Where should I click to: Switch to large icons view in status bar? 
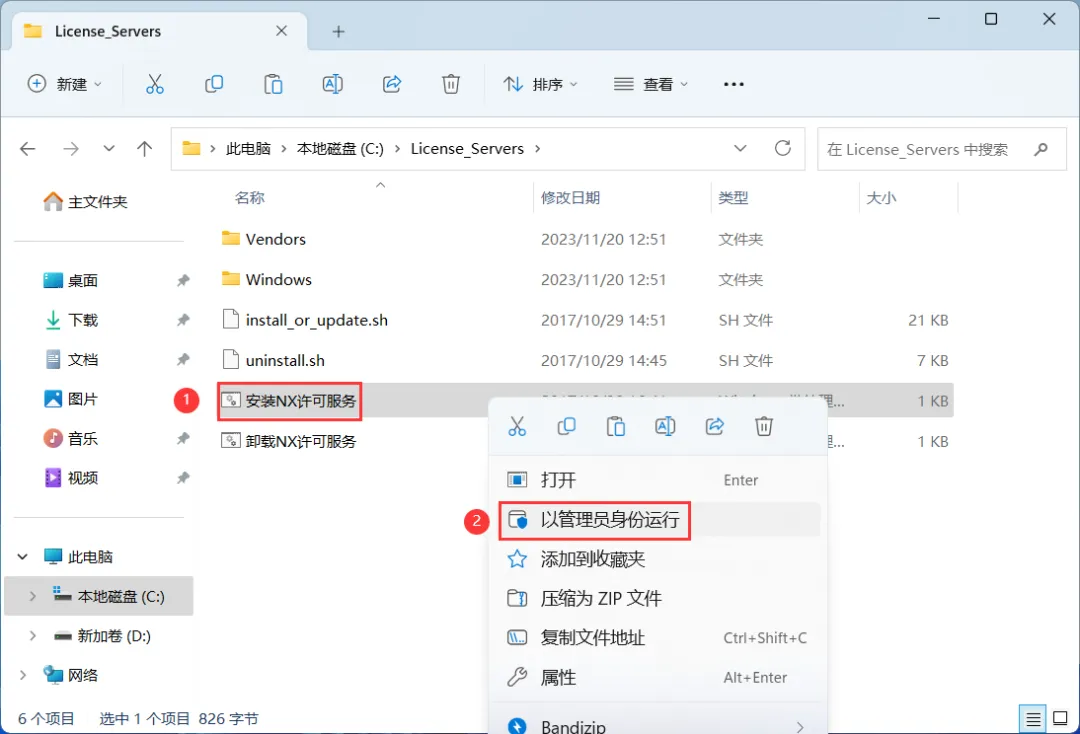(x=1061, y=719)
